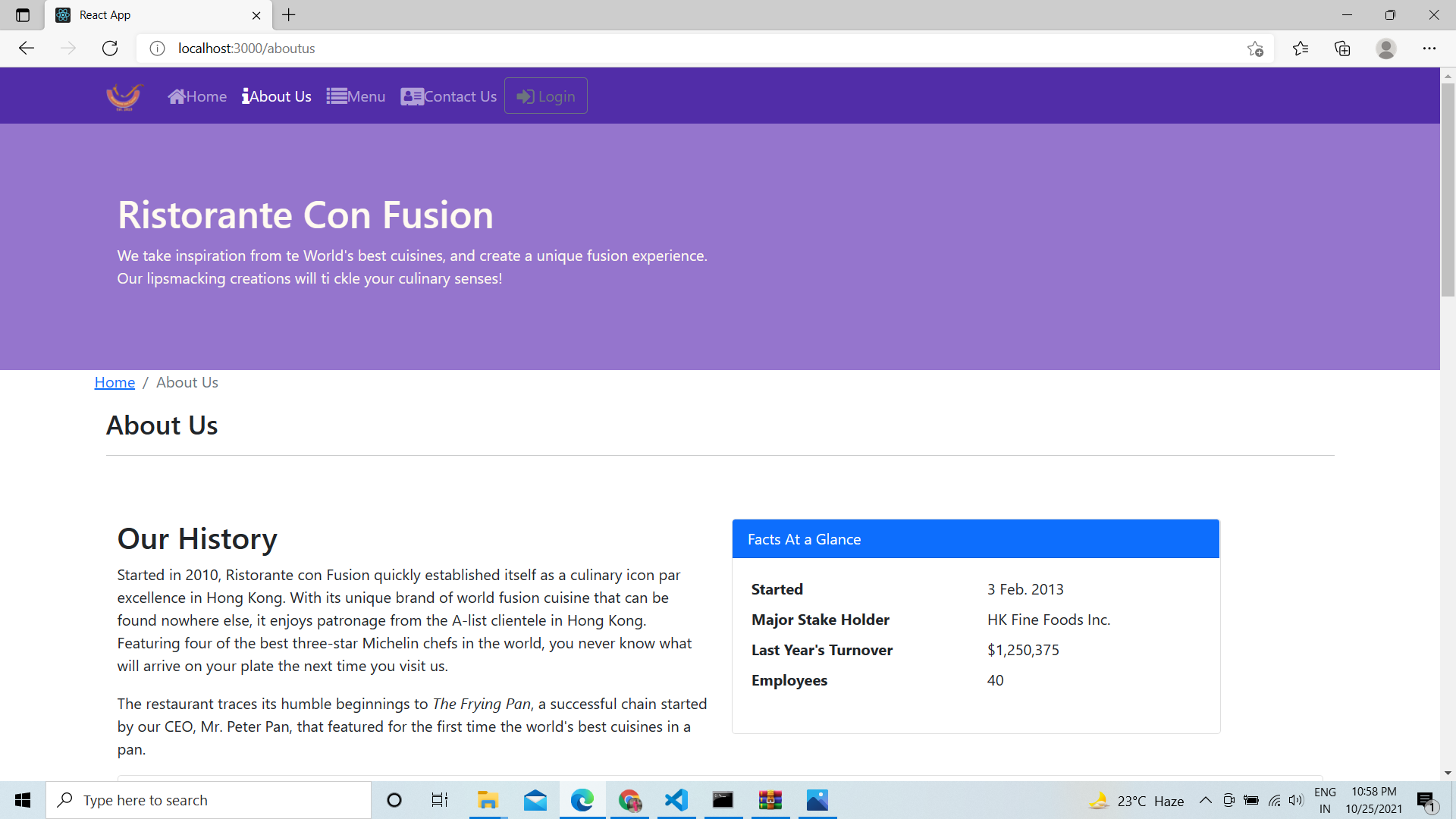Open the Menu nav link

356,96
